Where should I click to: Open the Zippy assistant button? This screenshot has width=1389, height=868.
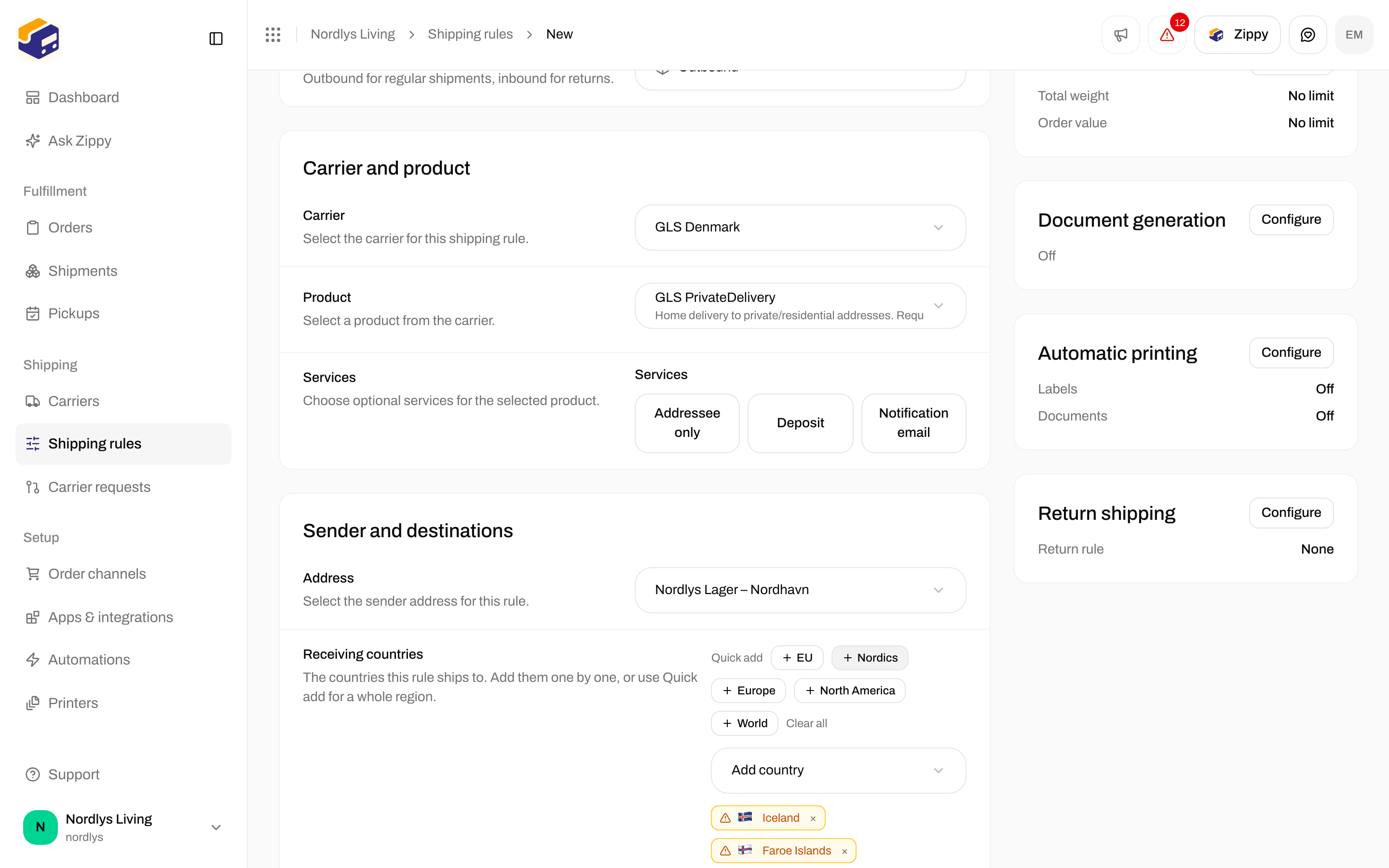click(1238, 34)
